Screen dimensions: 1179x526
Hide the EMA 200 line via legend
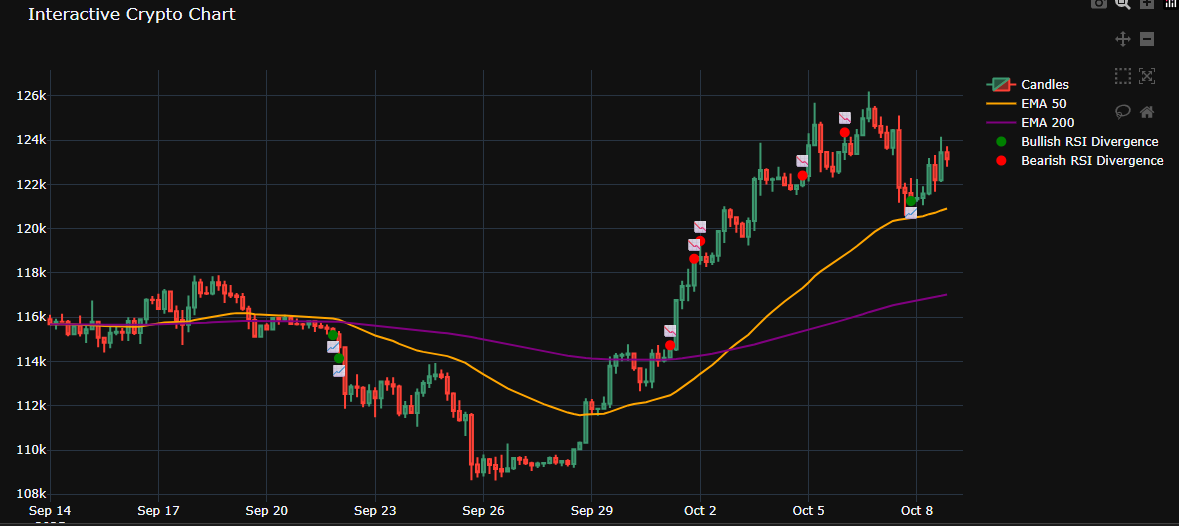click(x=1047, y=123)
